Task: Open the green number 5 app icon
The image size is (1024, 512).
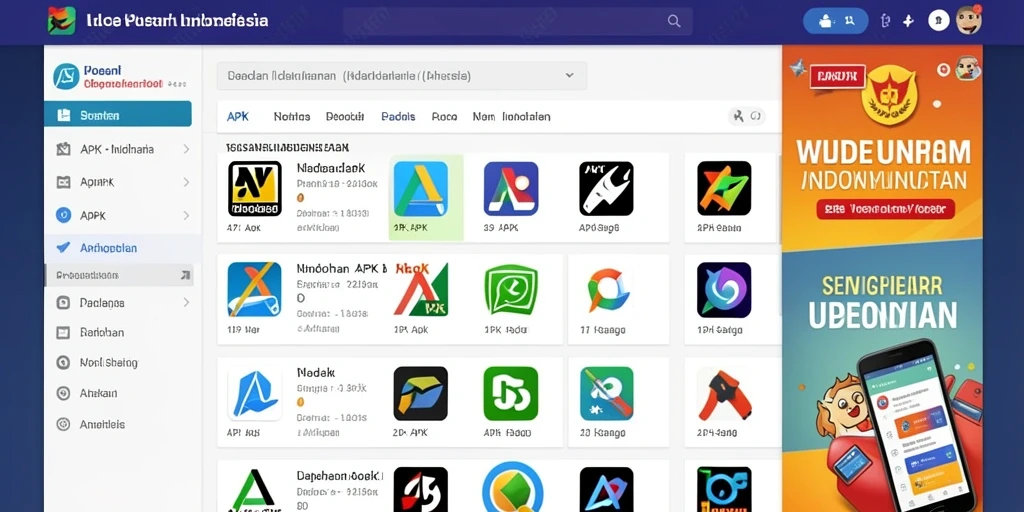Action: coord(511,393)
